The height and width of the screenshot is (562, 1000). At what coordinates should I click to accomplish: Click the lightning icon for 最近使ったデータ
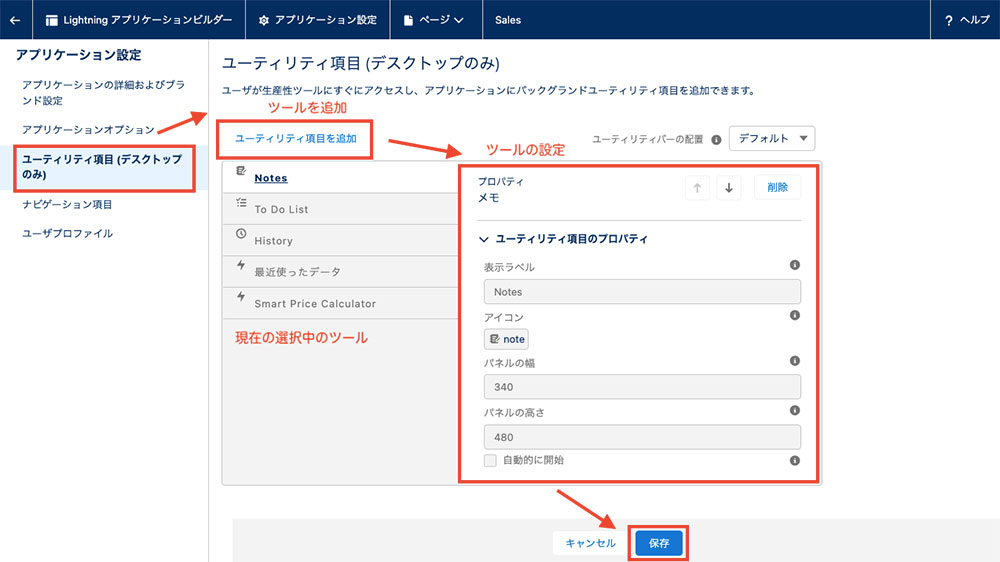coord(240,265)
